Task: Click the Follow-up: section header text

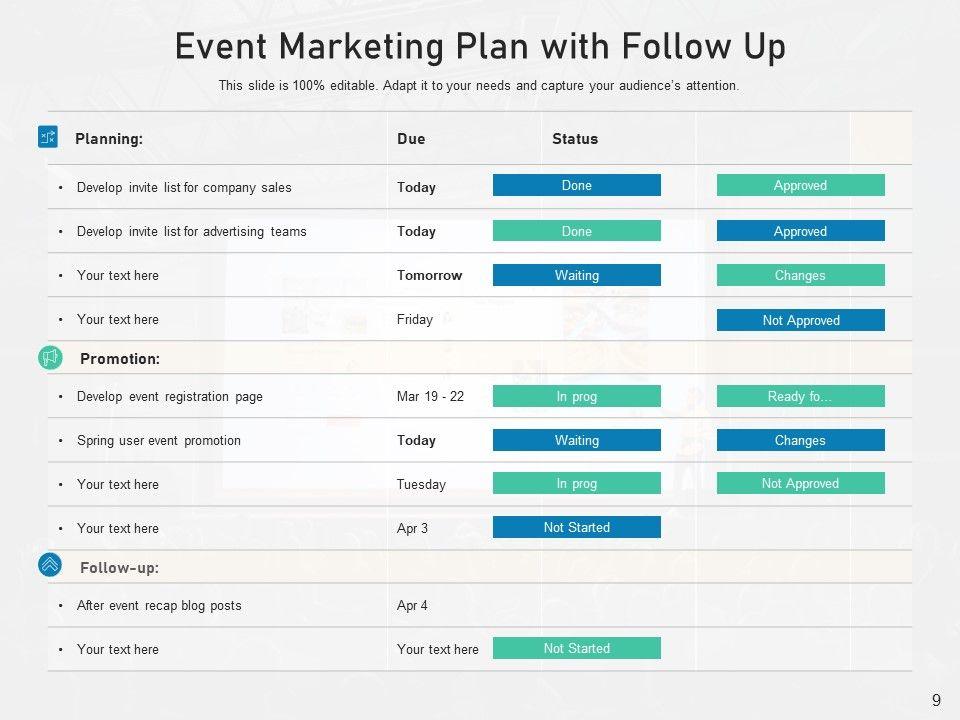Action: tap(119, 568)
